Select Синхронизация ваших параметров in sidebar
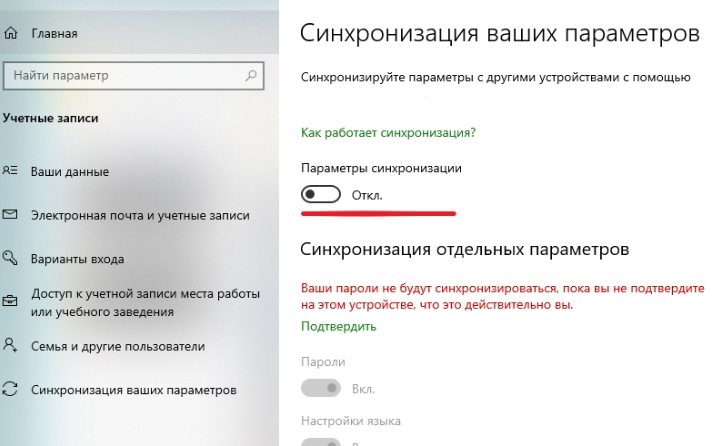 click(x=134, y=389)
